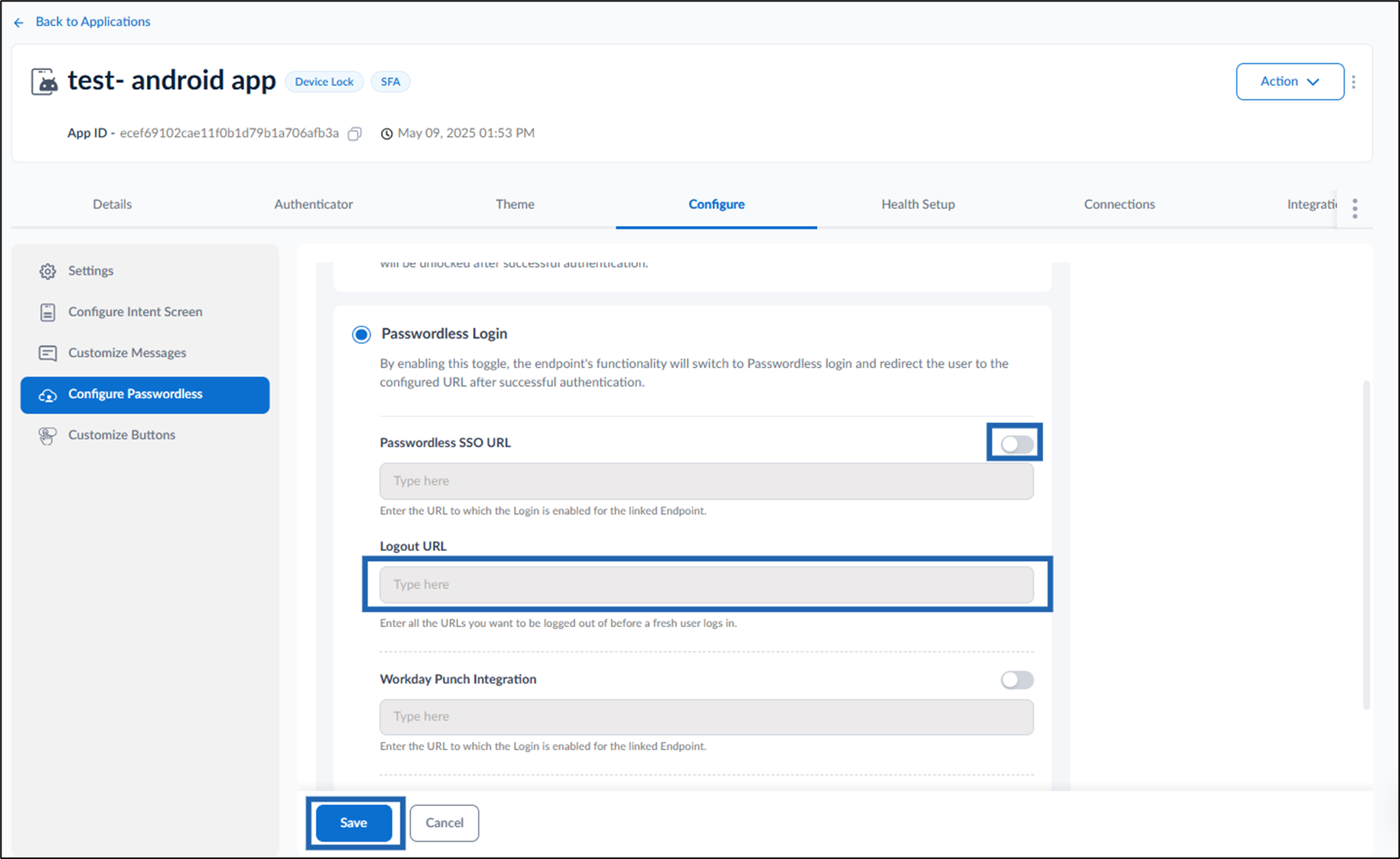Click the android app icon beside title

coord(44,81)
